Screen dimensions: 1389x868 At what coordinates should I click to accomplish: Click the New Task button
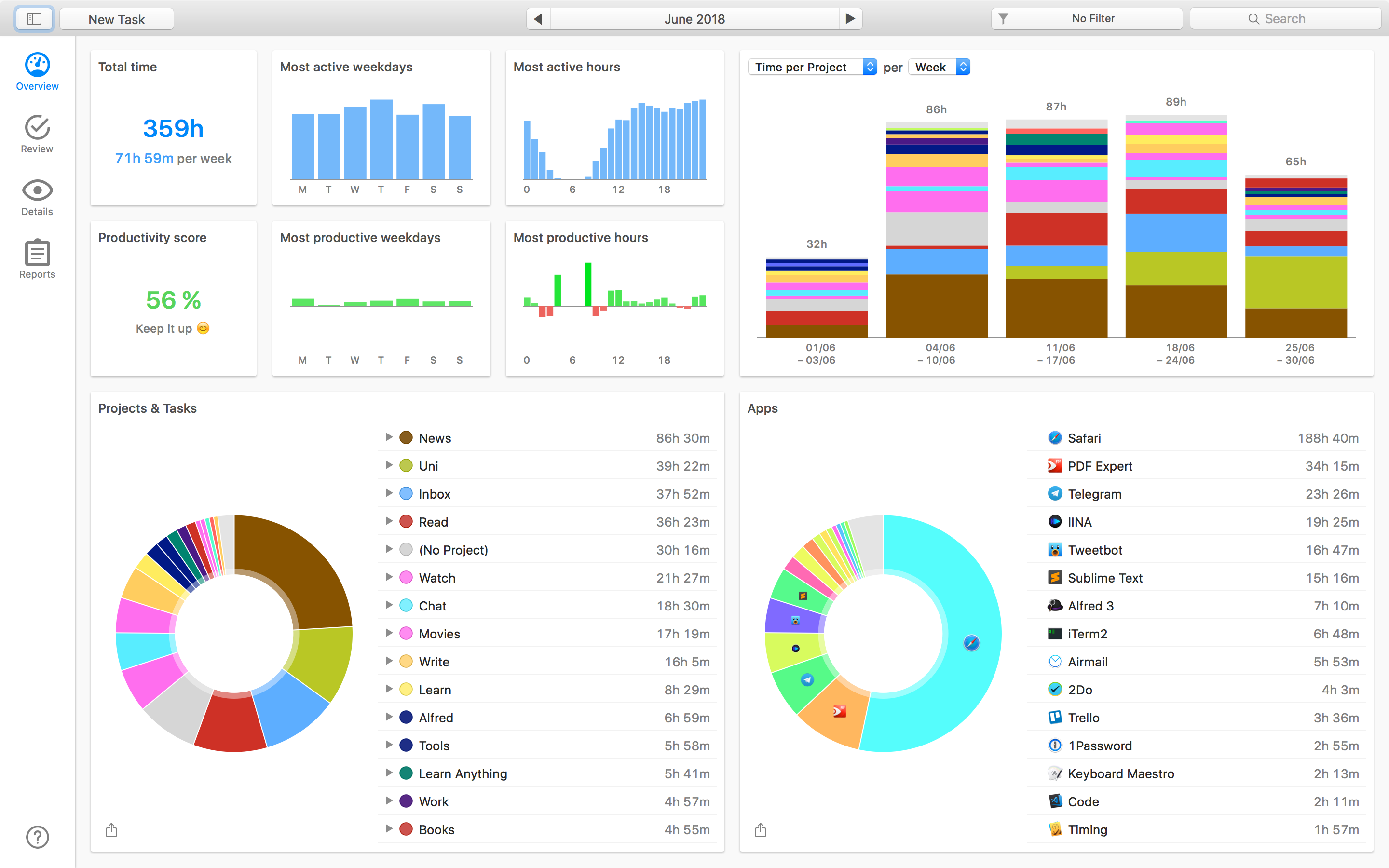(117, 19)
